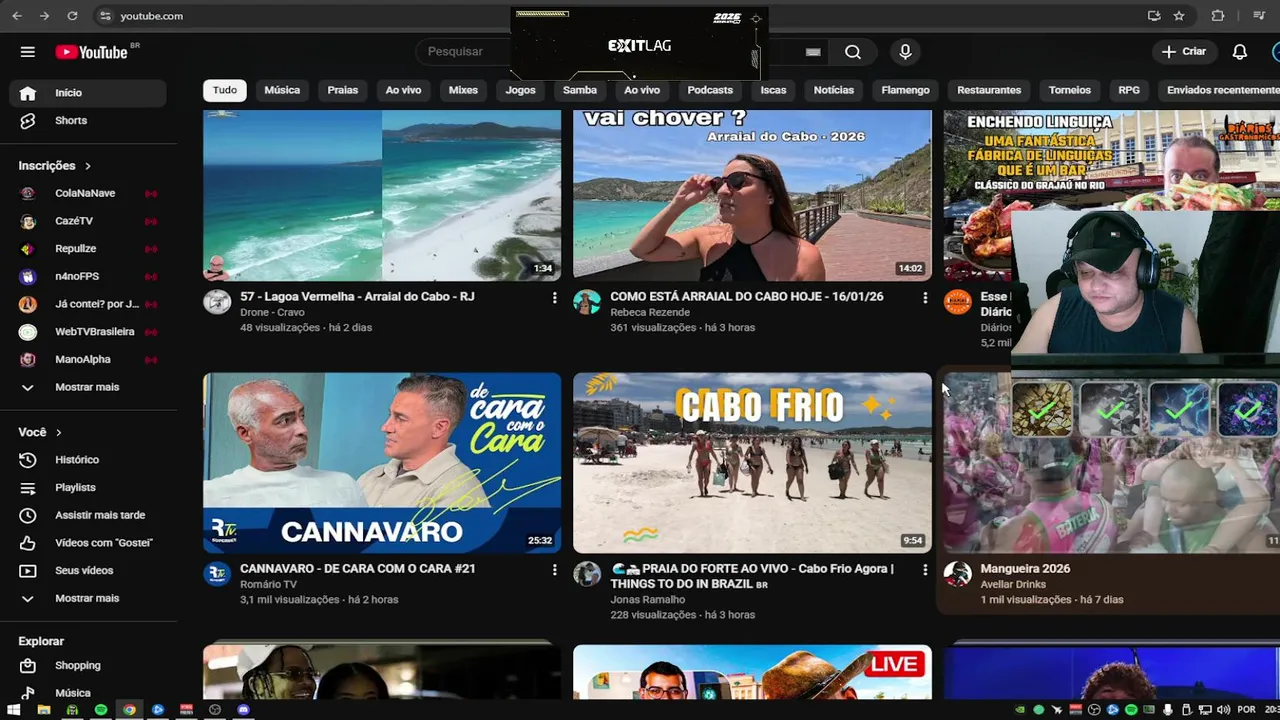1280x720 pixels.
Task: Open ManoAlpha subscription channel
Action: (x=88, y=359)
